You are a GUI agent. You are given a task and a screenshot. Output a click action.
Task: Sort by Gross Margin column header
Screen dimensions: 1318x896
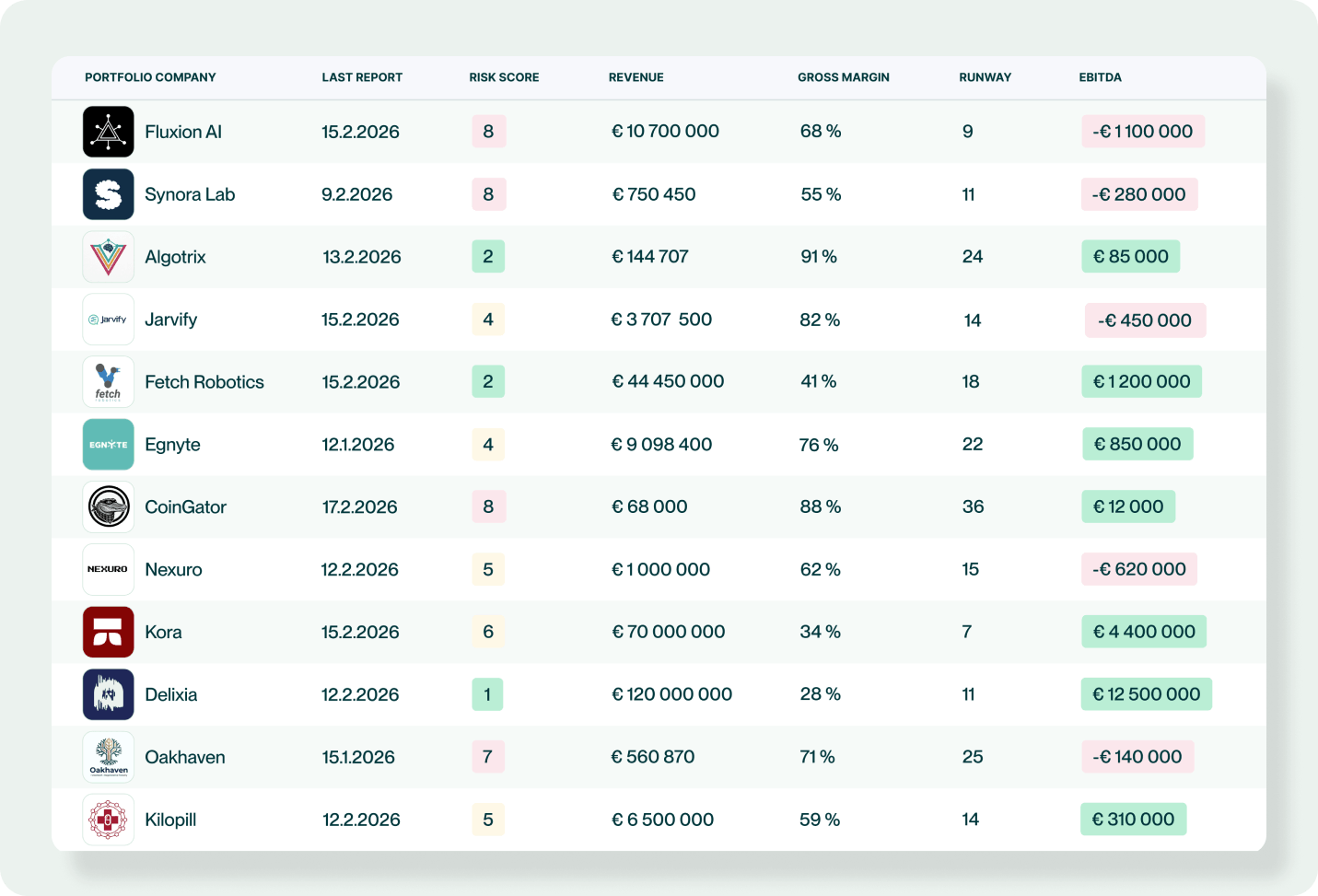(x=844, y=77)
